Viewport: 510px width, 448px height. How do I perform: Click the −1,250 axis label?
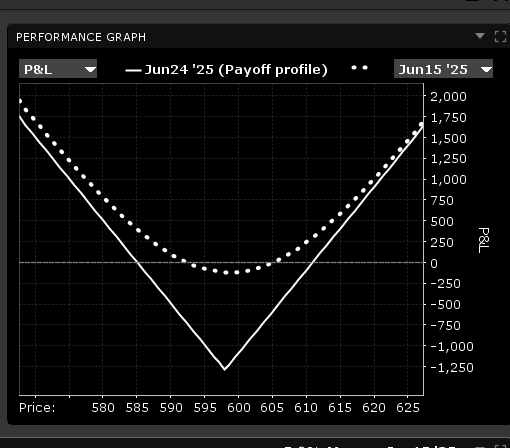point(452,368)
